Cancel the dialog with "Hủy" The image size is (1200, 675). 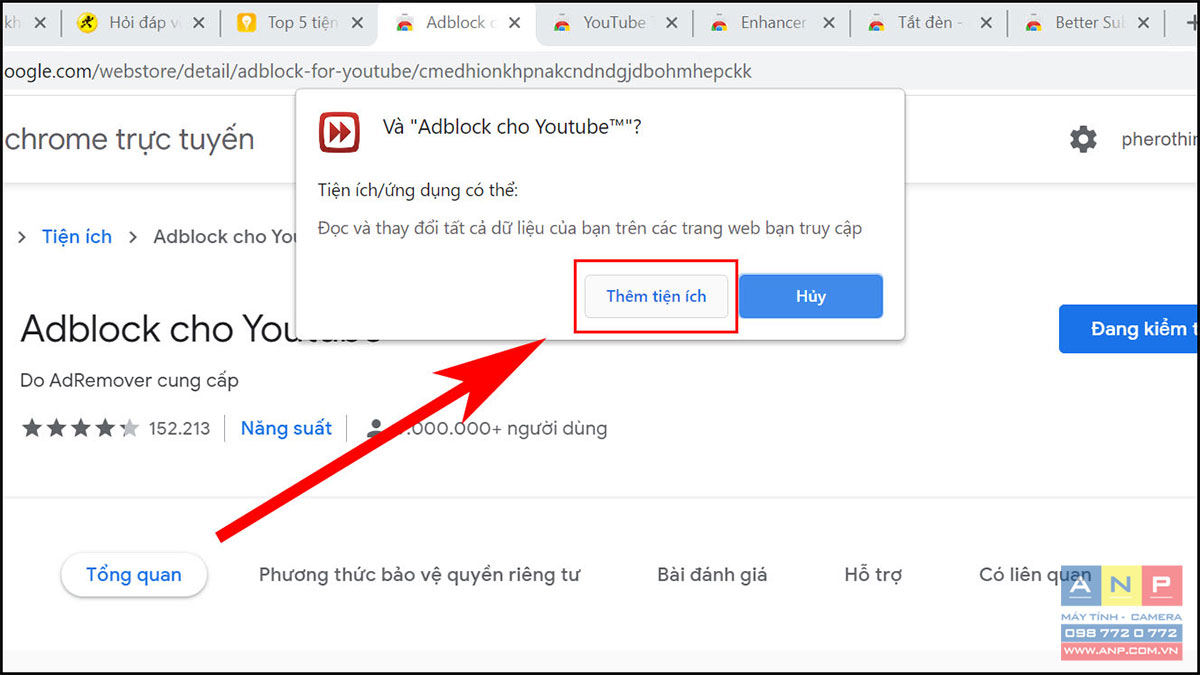pos(811,296)
